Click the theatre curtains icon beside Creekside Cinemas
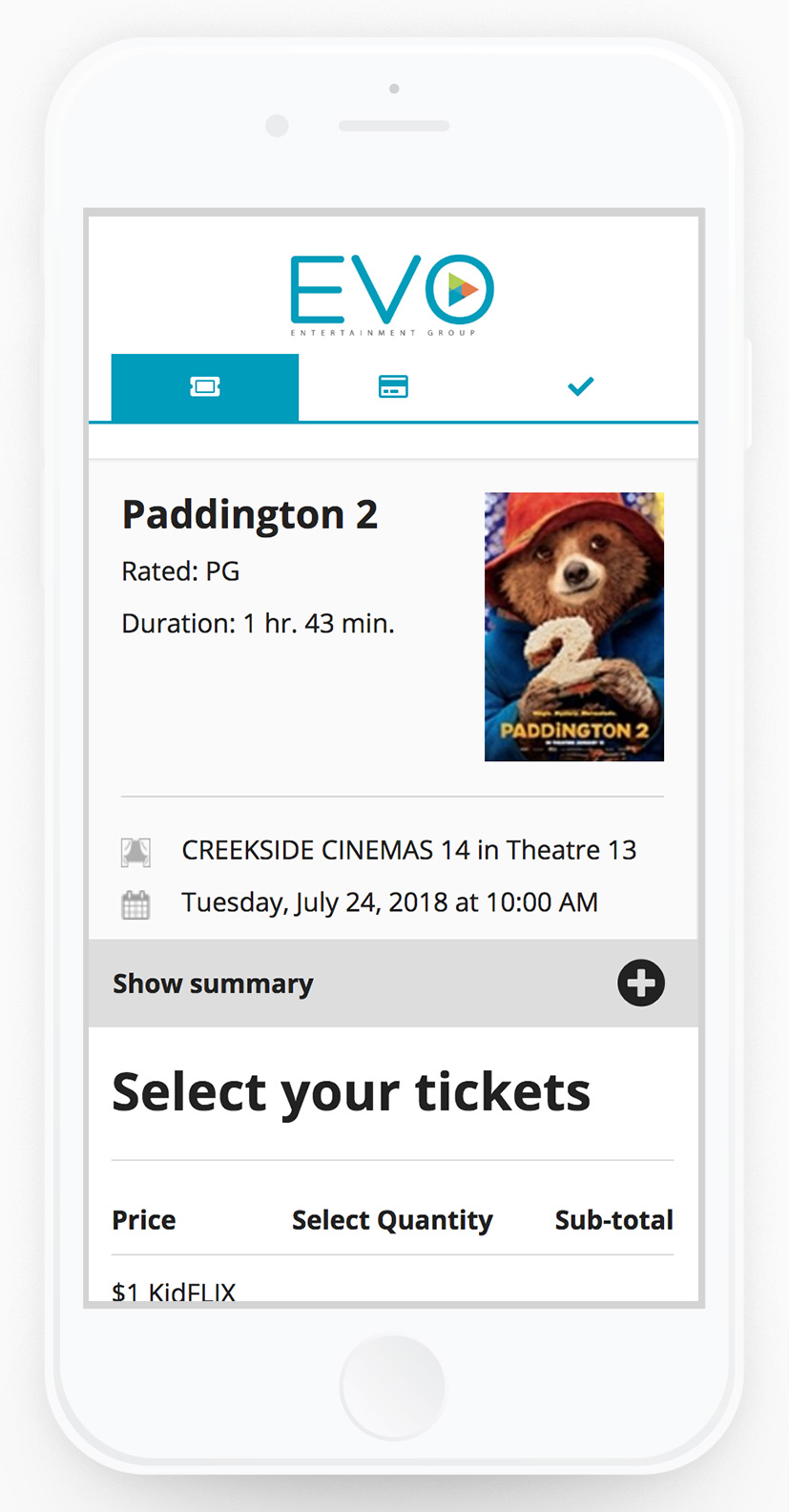Viewport: 789px width, 1512px height. point(136,850)
